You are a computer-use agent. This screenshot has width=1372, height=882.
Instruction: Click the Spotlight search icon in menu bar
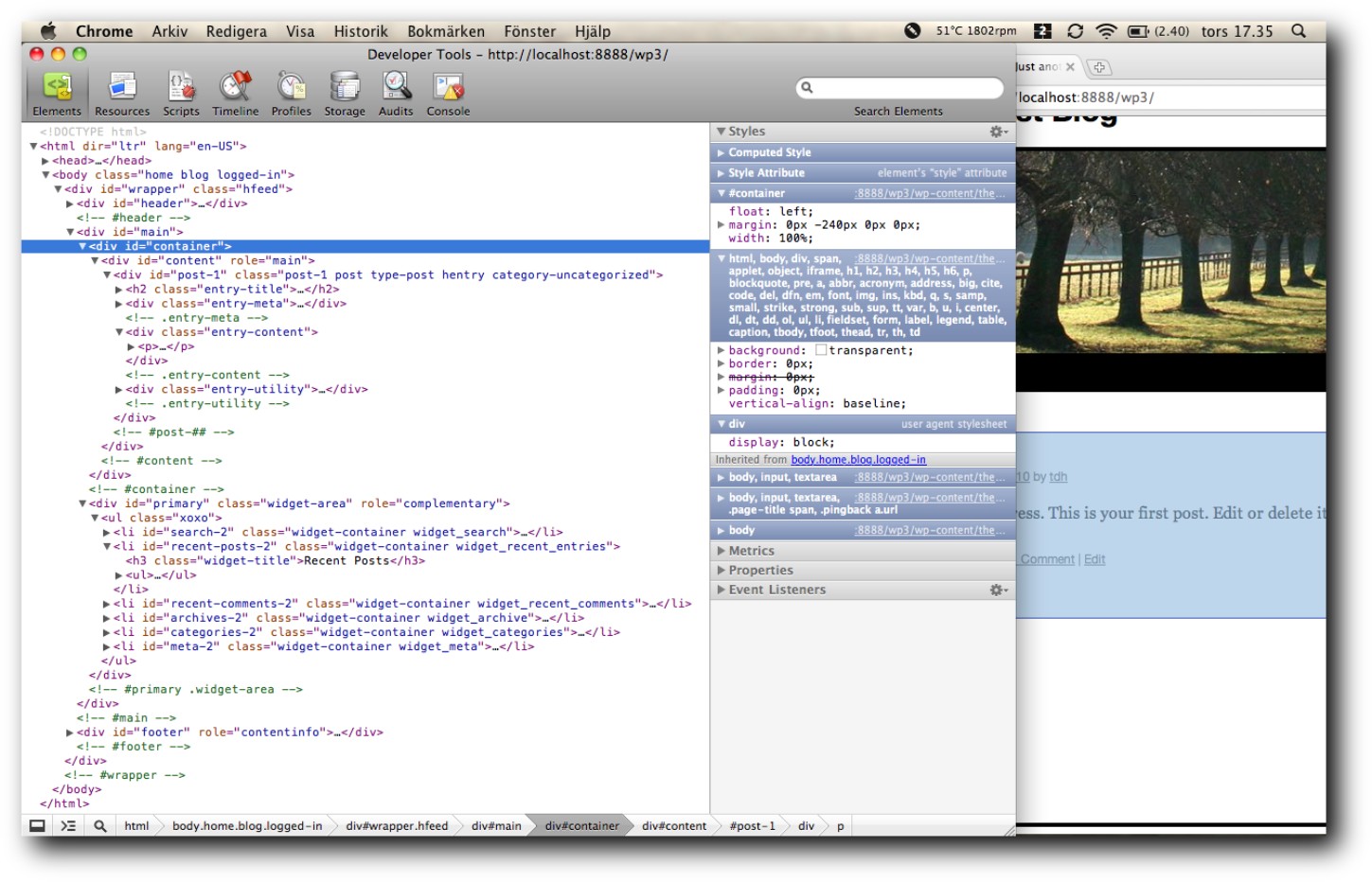1299,31
